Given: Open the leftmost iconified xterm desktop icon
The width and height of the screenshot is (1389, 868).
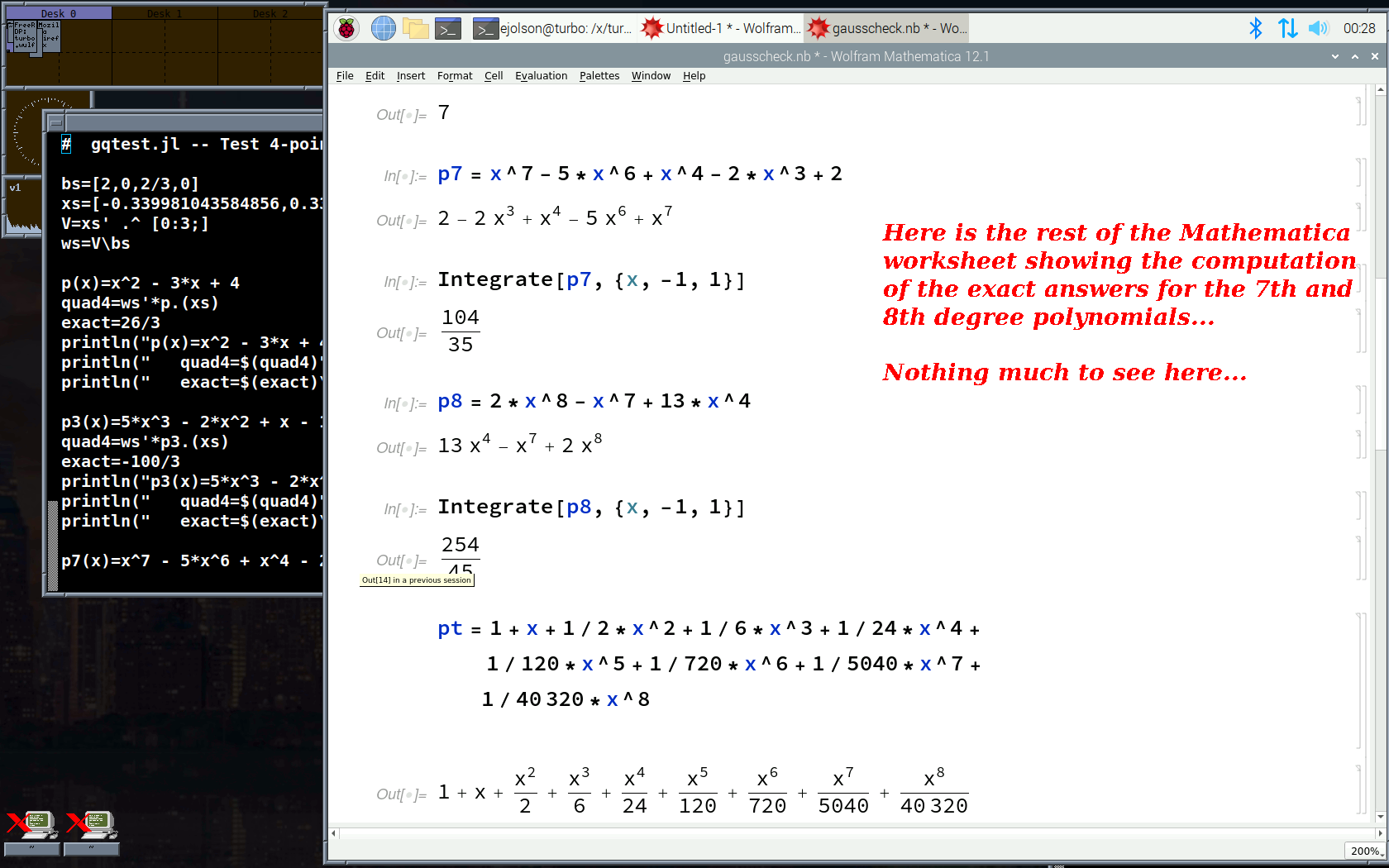Looking at the screenshot, I should click(31, 827).
